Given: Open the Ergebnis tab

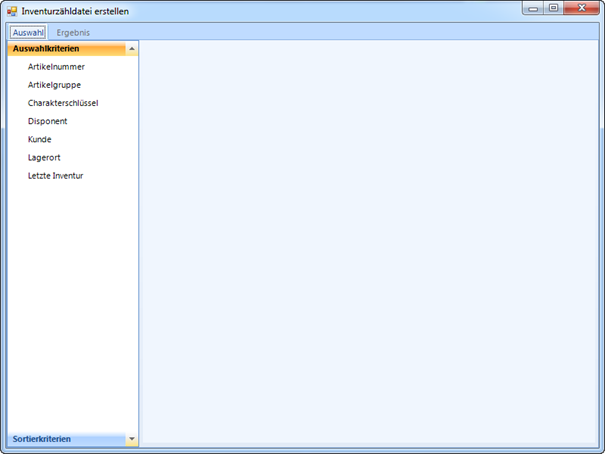Looking at the screenshot, I should click(73, 33).
